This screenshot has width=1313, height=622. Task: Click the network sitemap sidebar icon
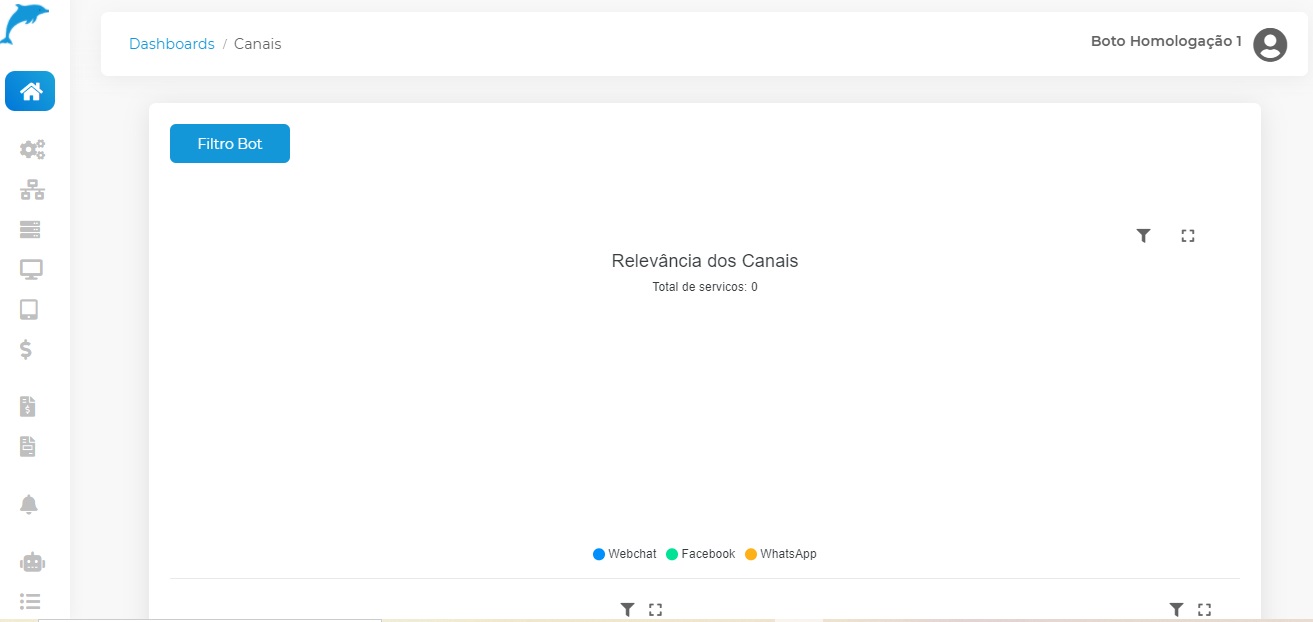(32, 190)
